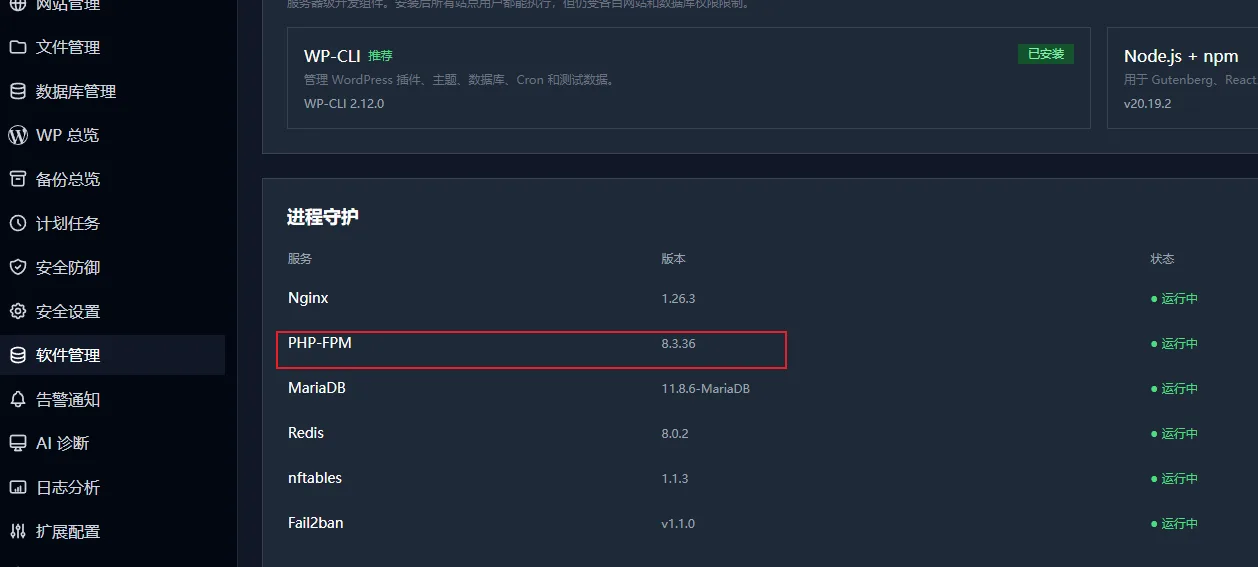This screenshot has height=567, width=1258.
Task: Click the 安全防御 shield icon
Action: (17, 267)
